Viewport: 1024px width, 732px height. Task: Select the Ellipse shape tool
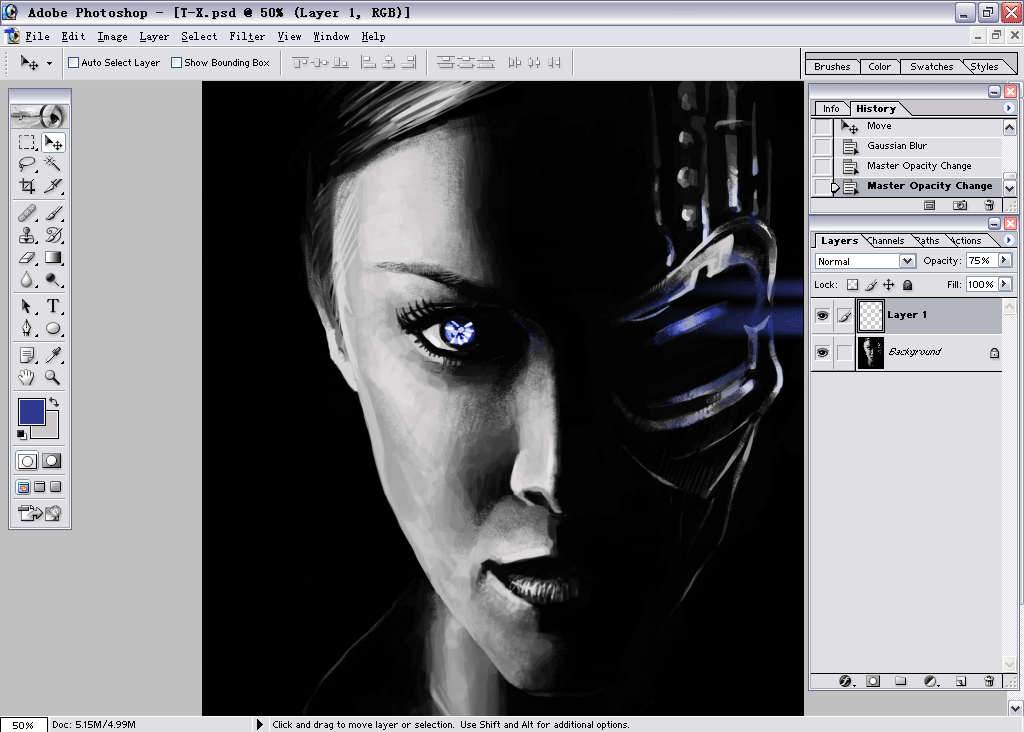click(53, 328)
